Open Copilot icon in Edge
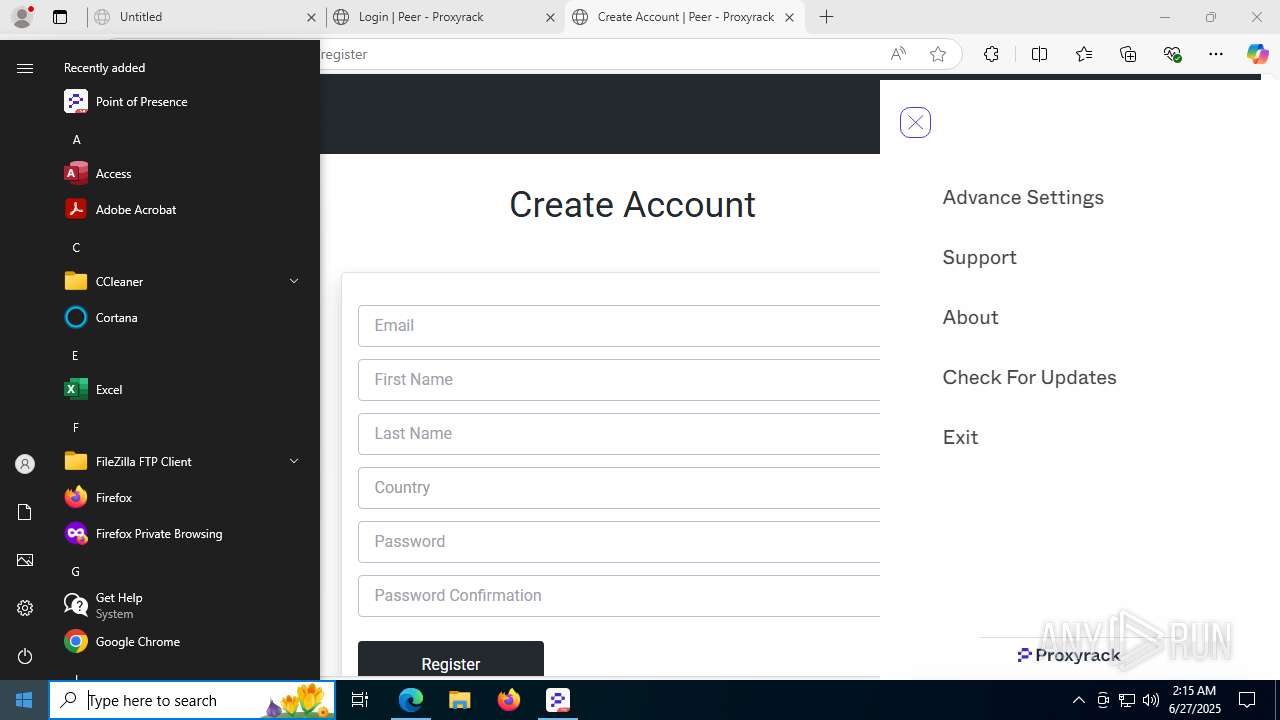1280x720 pixels. (x=1258, y=54)
